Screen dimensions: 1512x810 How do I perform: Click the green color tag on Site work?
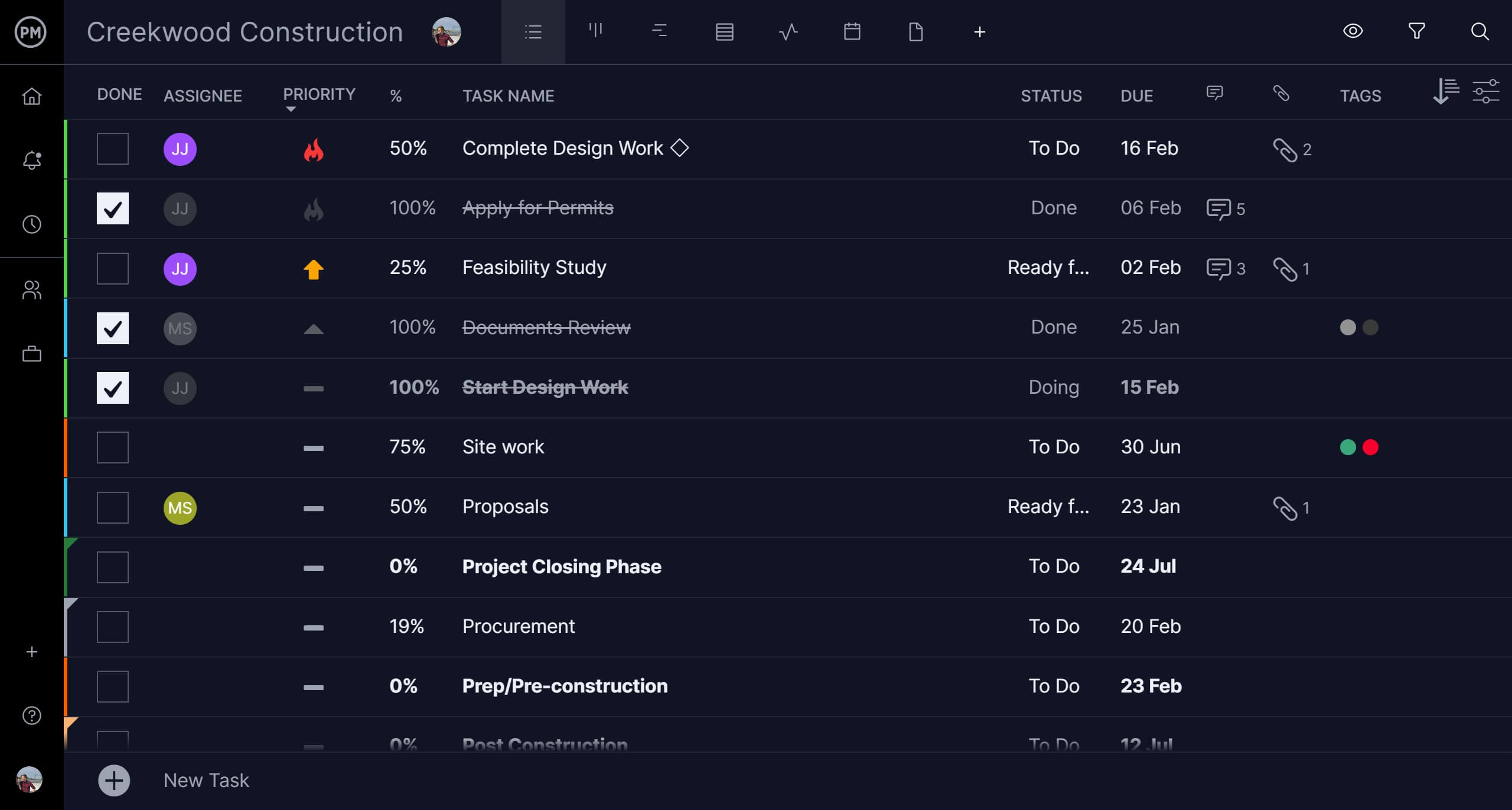pos(1348,447)
